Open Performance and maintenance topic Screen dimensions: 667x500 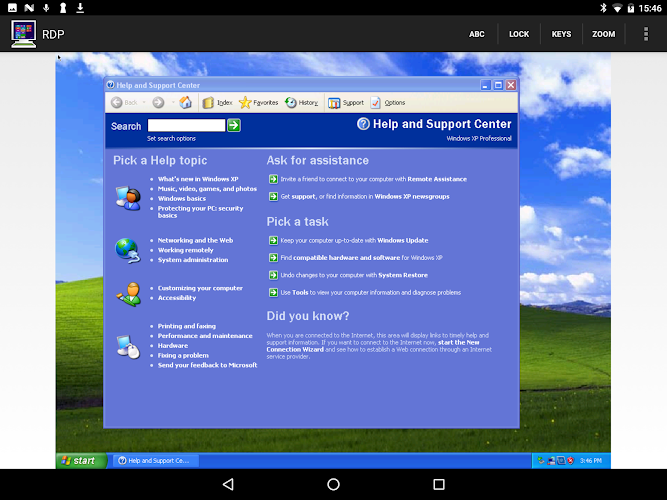tap(205, 336)
